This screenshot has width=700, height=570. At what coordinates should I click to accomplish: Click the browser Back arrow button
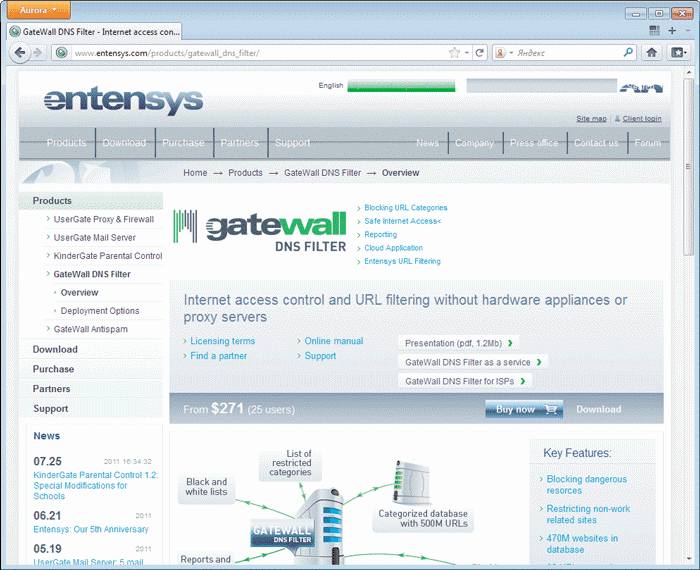tap(20, 53)
